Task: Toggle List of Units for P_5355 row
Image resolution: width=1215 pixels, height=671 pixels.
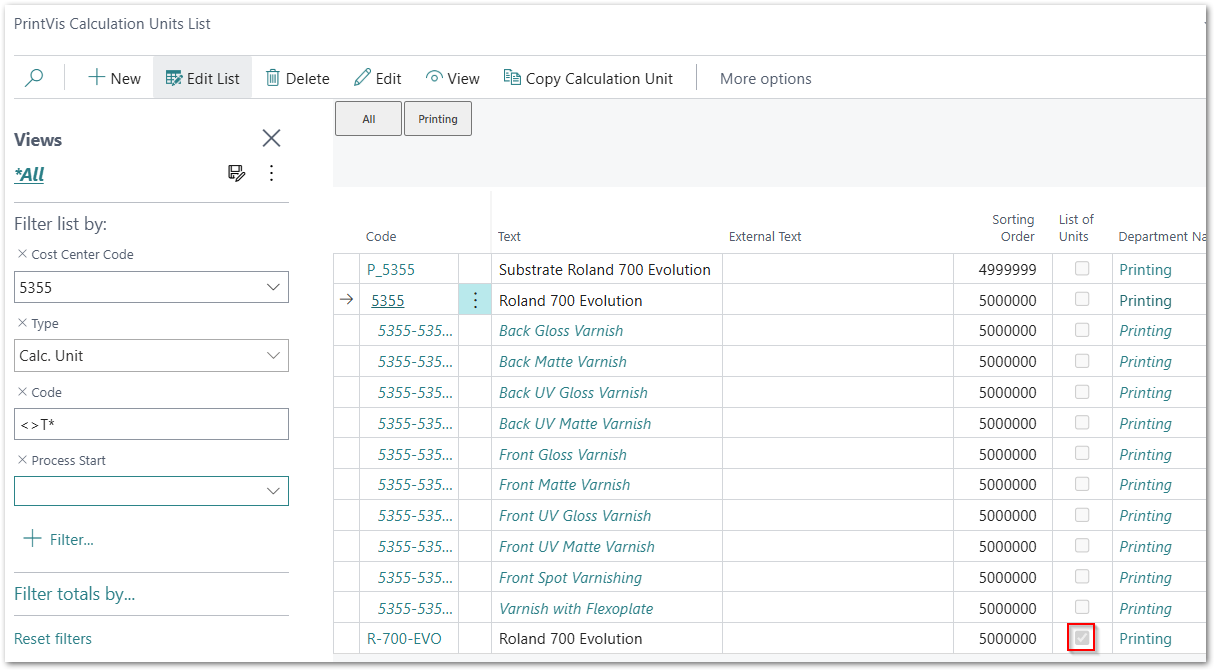Action: point(1082,268)
